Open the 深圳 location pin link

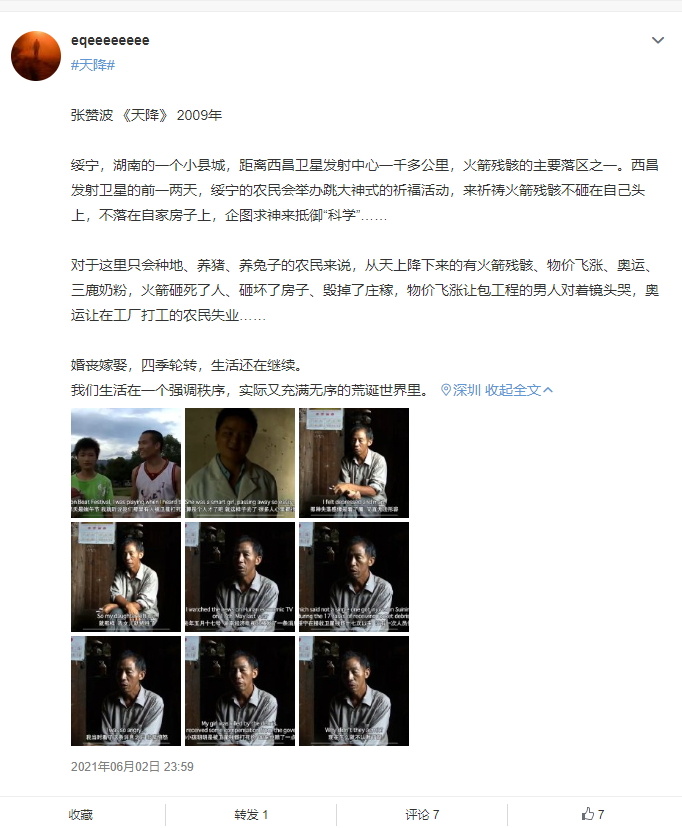pos(461,390)
